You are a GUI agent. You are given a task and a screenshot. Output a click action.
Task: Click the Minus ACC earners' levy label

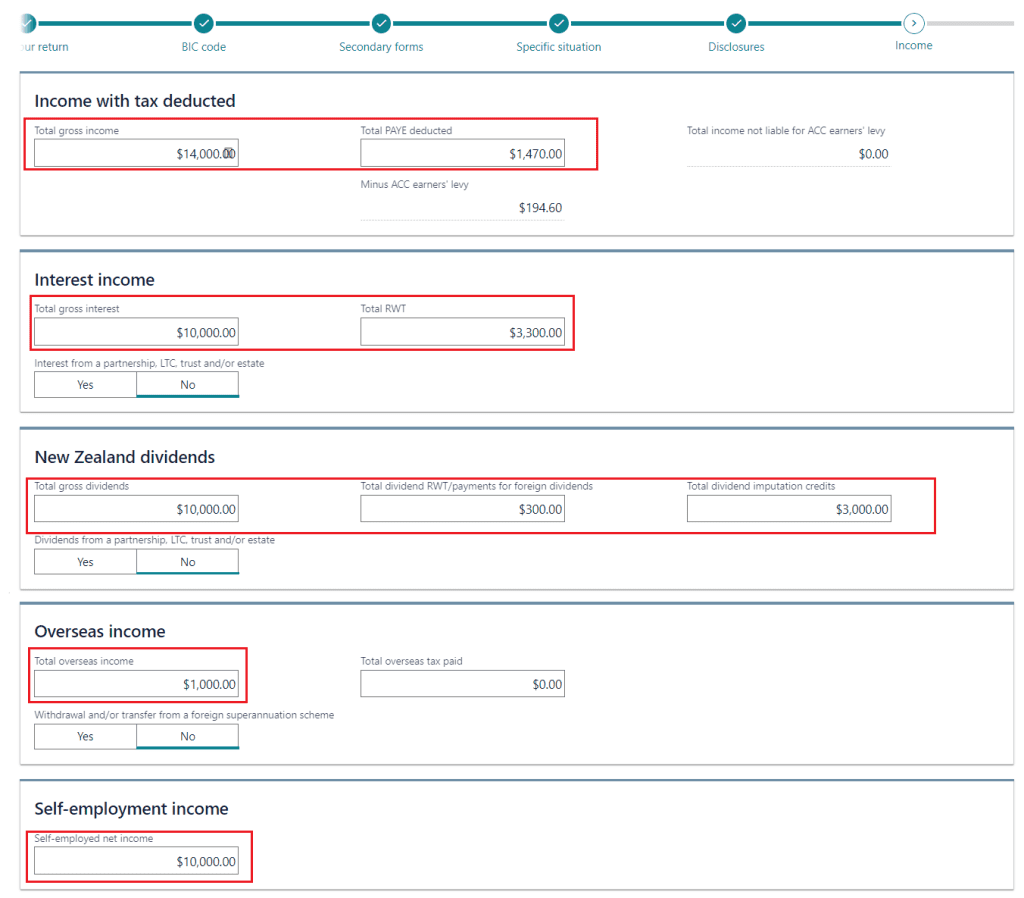click(x=415, y=185)
